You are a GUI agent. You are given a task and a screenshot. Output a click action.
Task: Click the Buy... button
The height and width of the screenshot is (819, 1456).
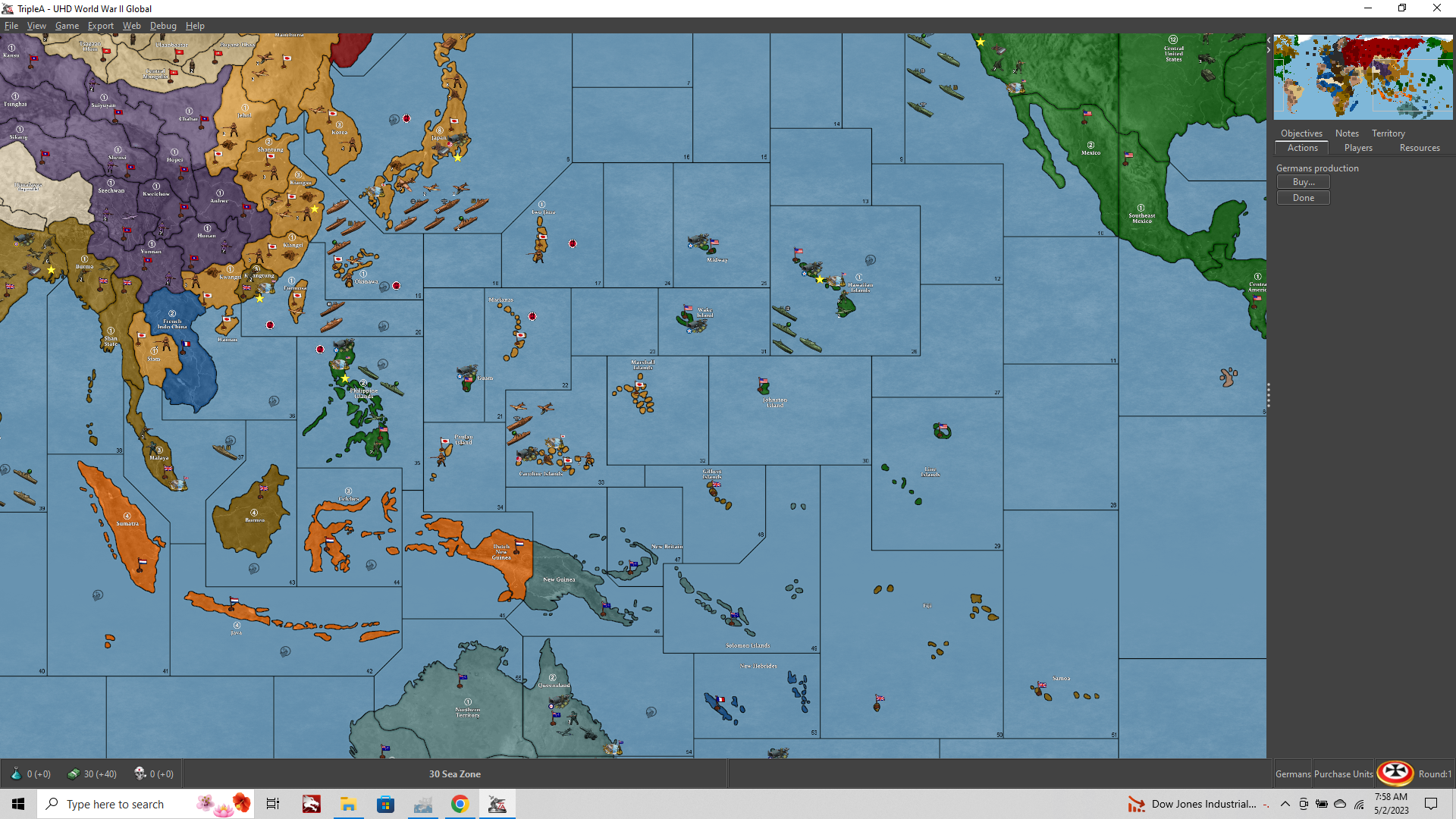click(x=1304, y=182)
